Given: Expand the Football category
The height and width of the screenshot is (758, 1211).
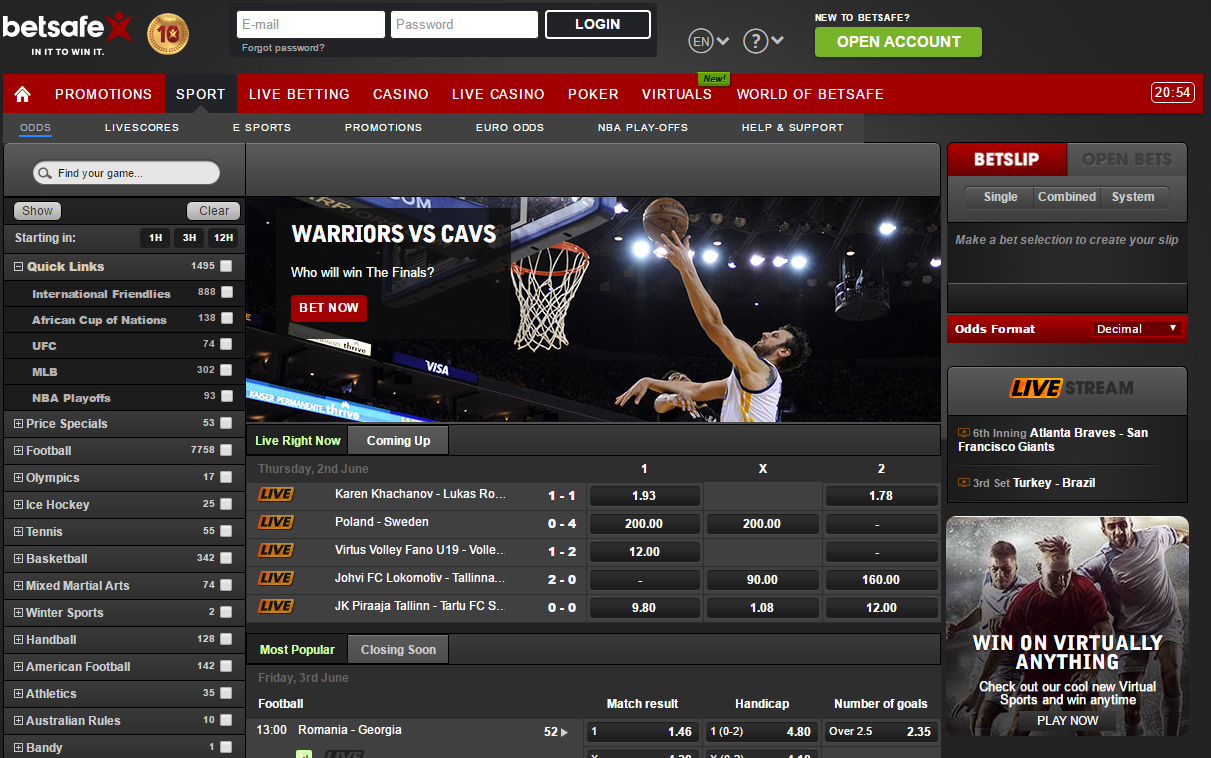Looking at the screenshot, I should click(x=18, y=451).
